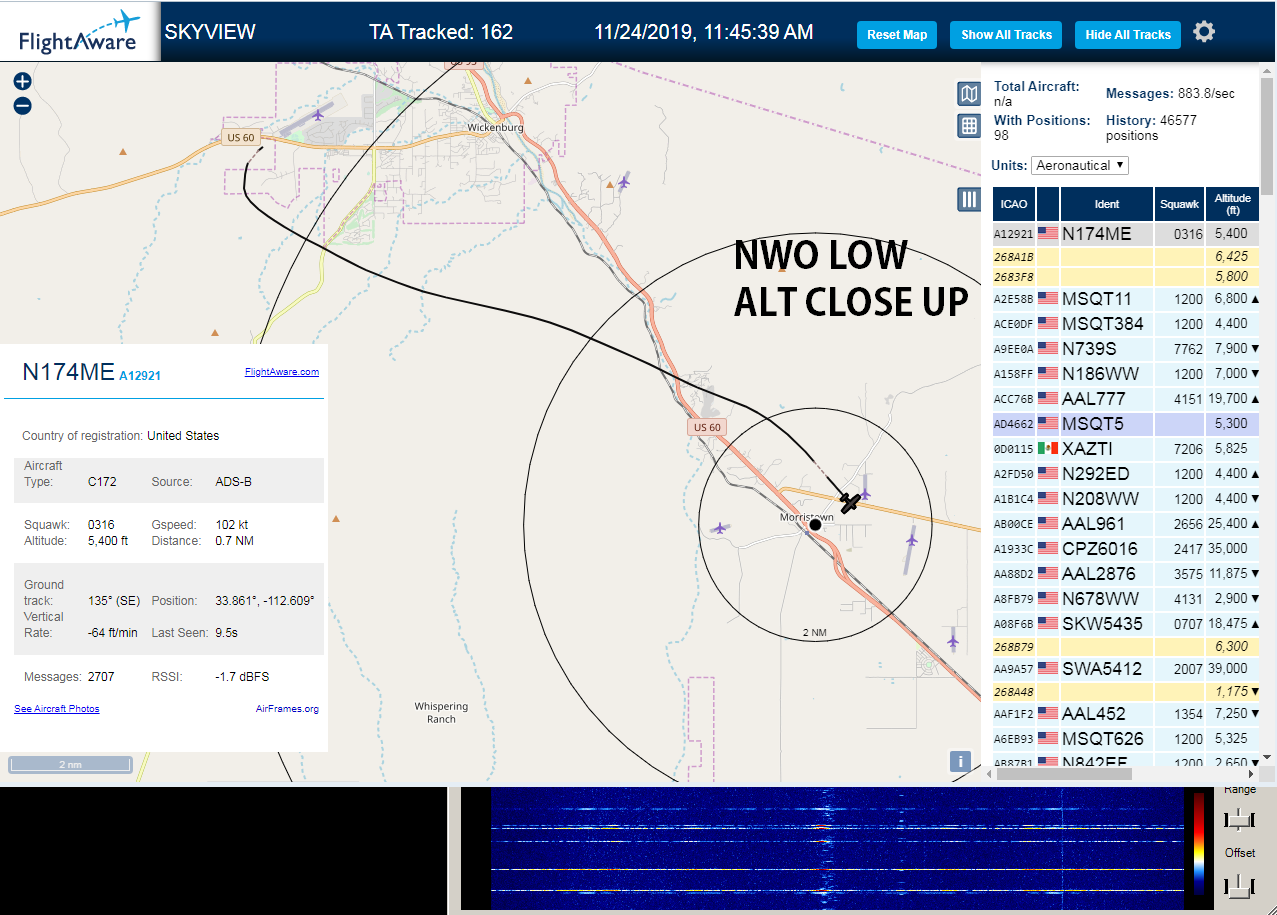Select the 268A1B ICAO row
The height and width of the screenshot is (915, 1277).
pos(1126,257)
